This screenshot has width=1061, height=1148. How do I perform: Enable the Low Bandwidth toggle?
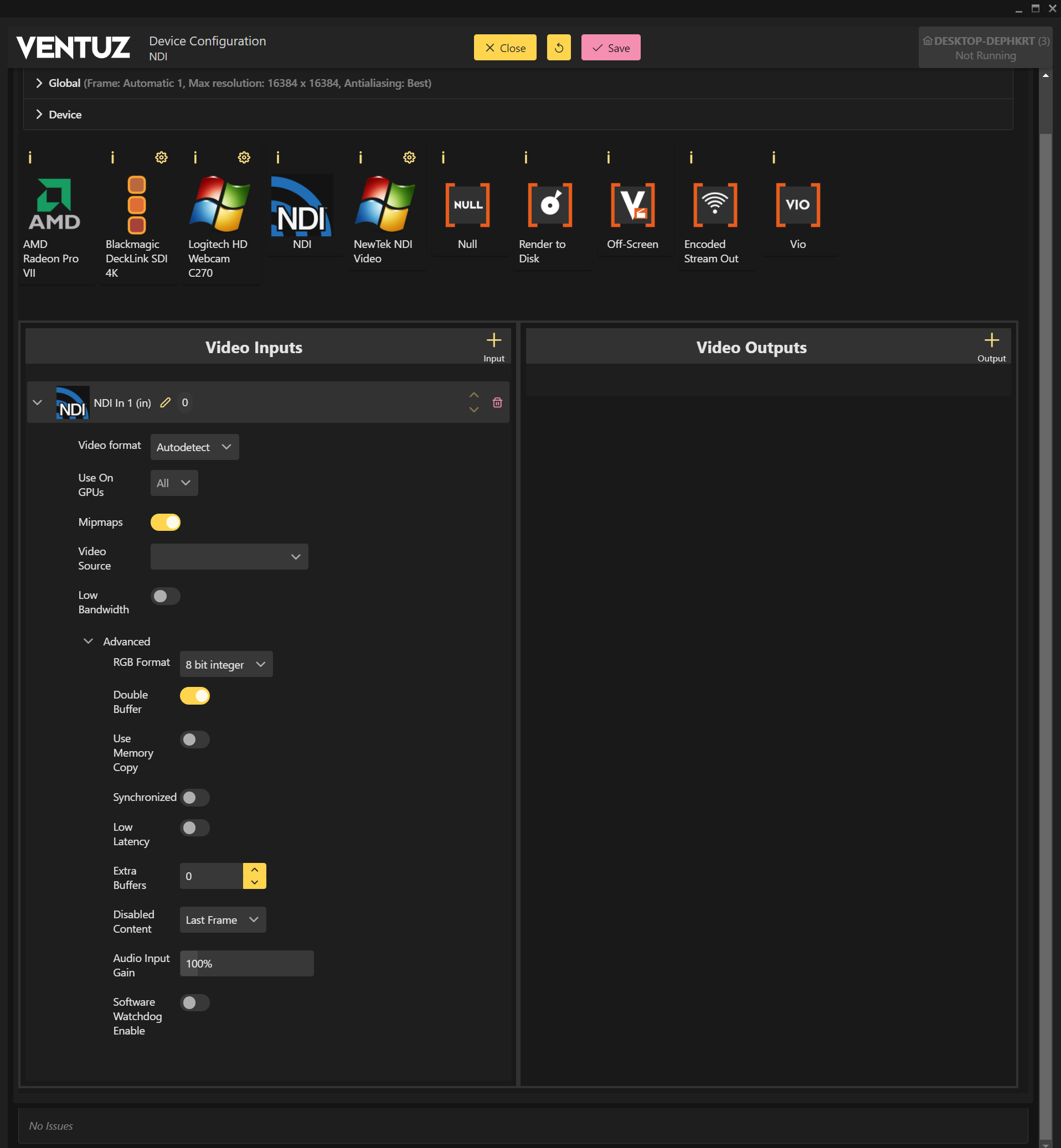click(166, 596)
